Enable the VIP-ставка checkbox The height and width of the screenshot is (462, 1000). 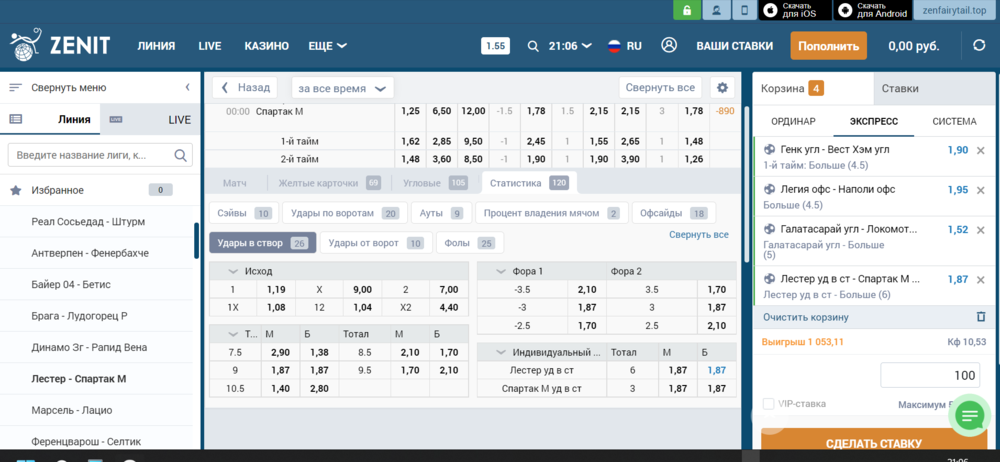(x=768, y=404)
